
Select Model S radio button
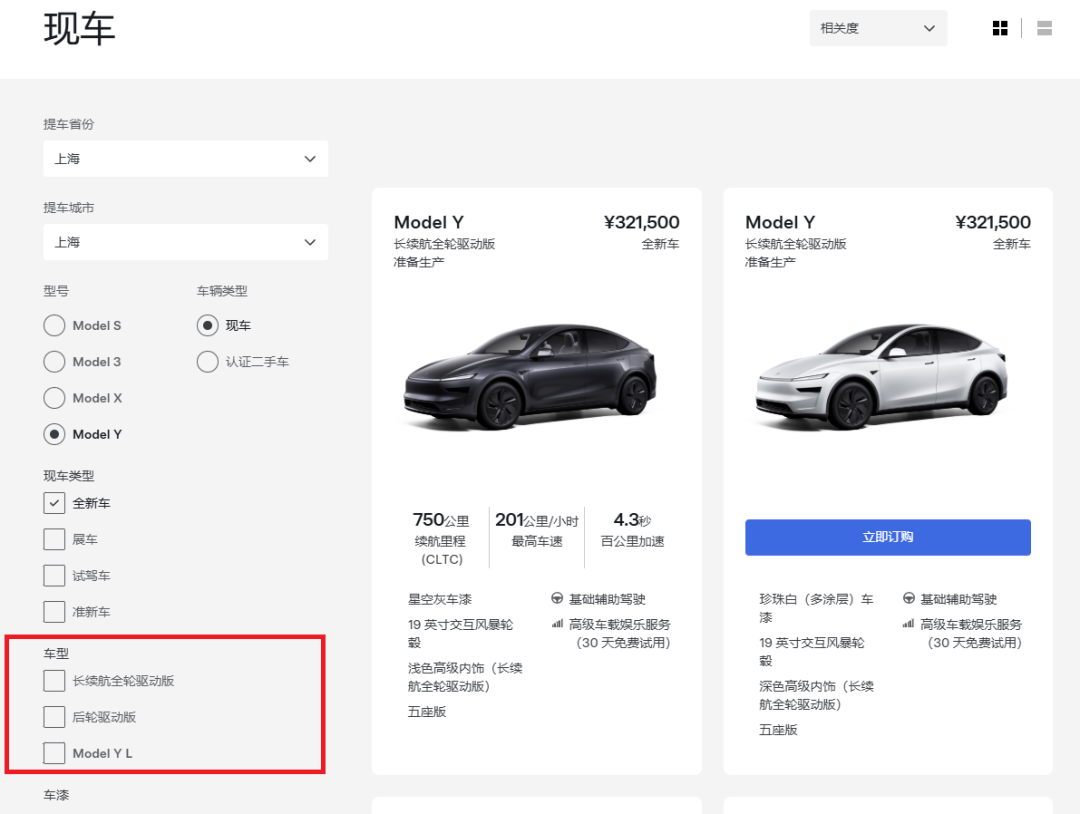54,326
